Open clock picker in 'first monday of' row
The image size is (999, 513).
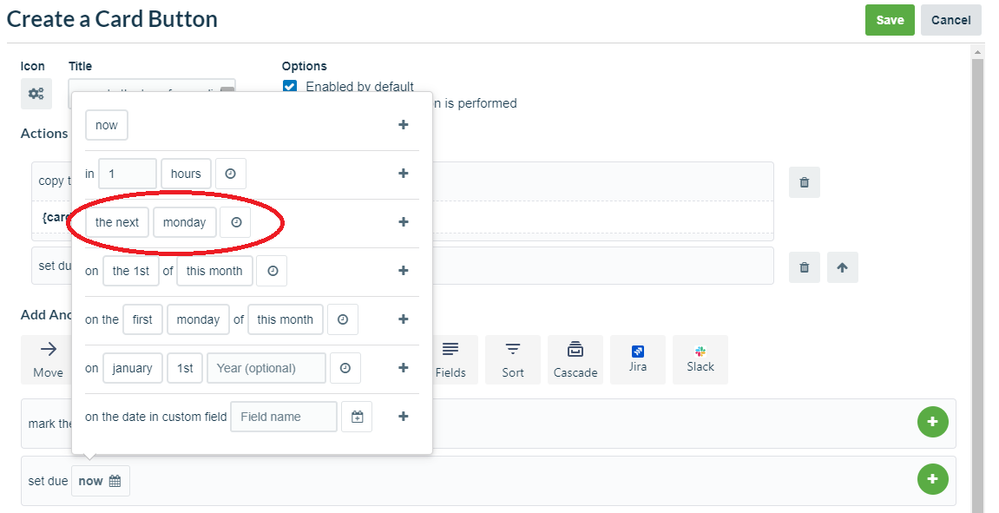(x=343, y=319)
